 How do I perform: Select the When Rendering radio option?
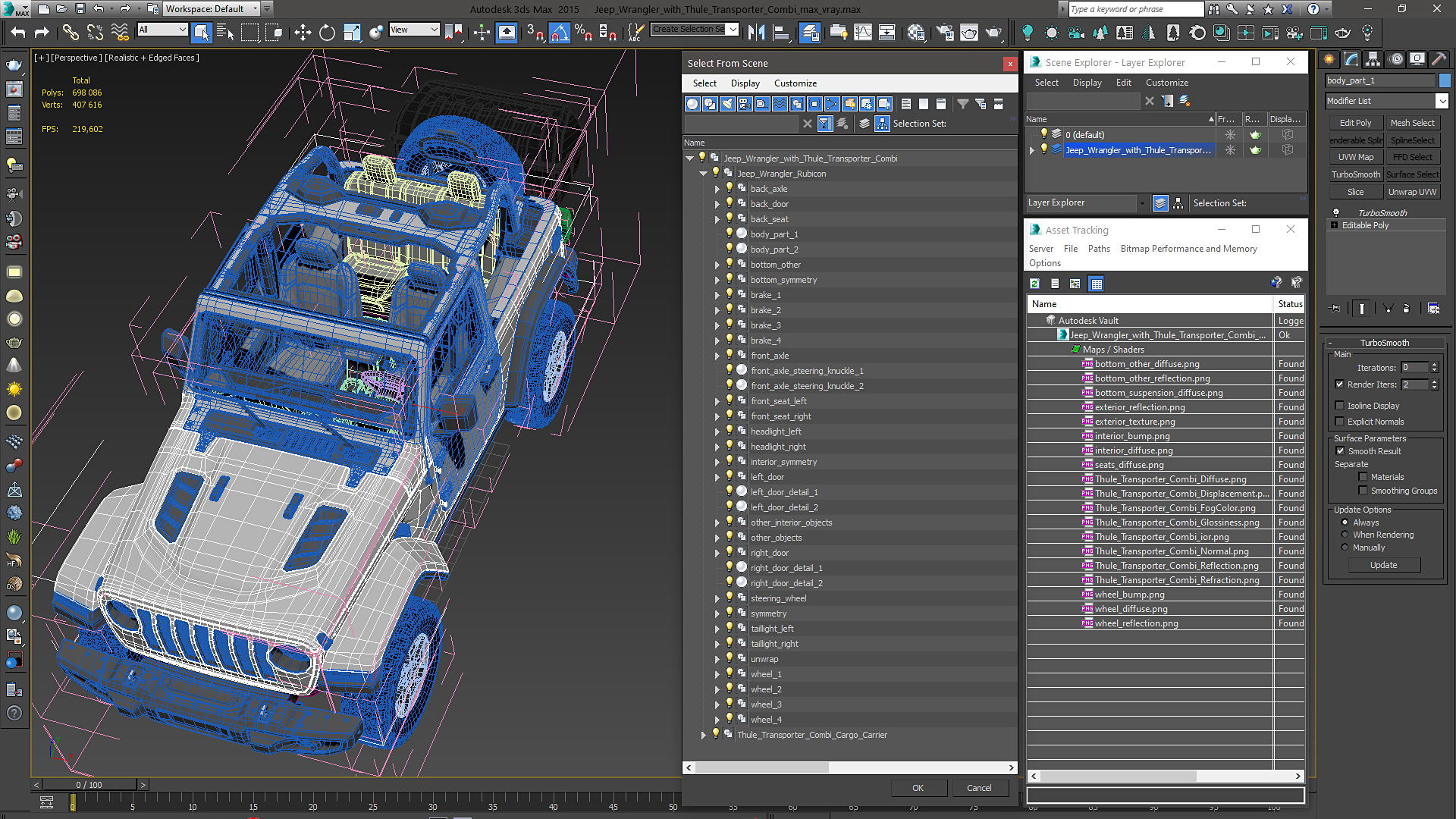[x=1345, y=535]
